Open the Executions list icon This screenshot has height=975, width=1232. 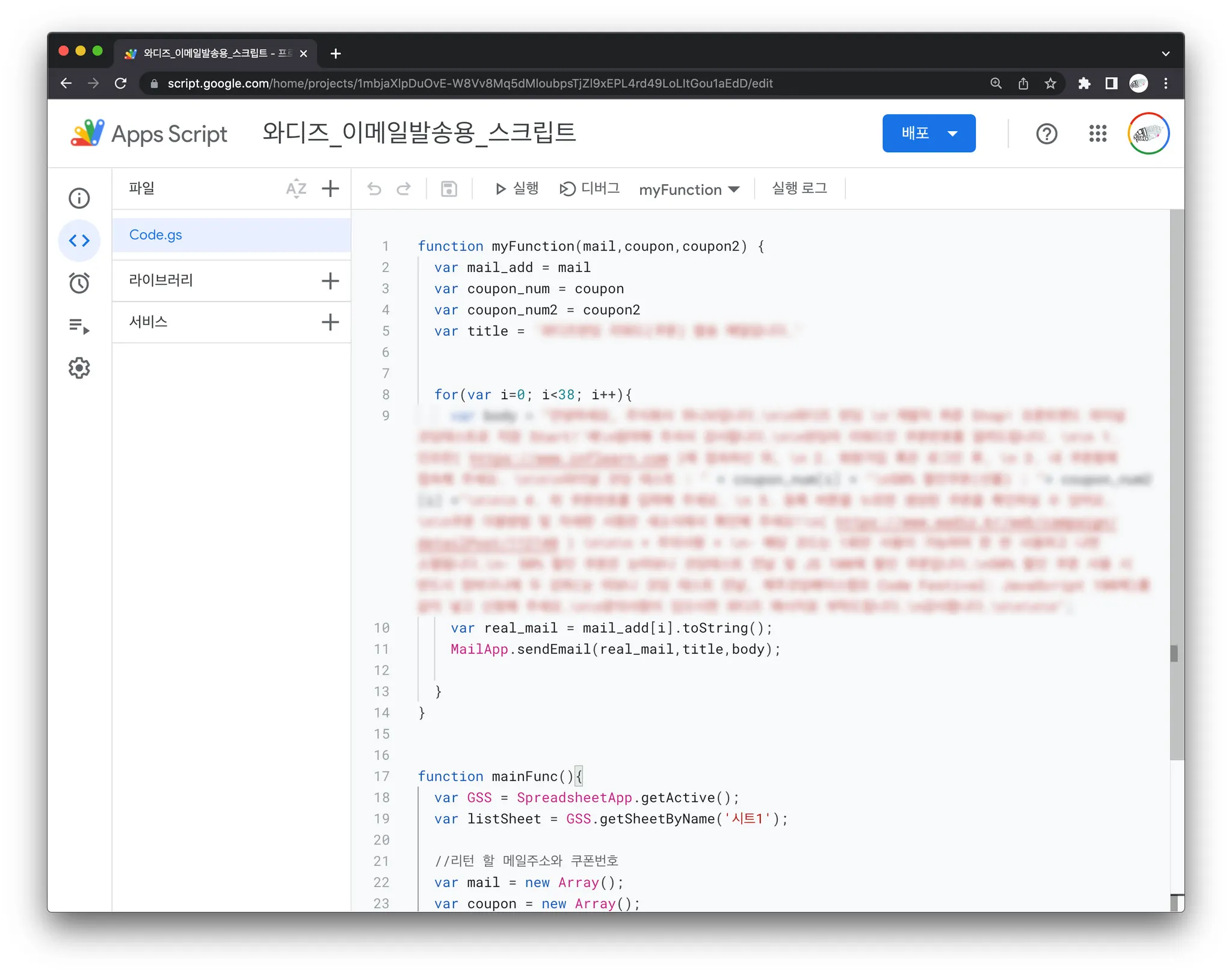point(79,326)
